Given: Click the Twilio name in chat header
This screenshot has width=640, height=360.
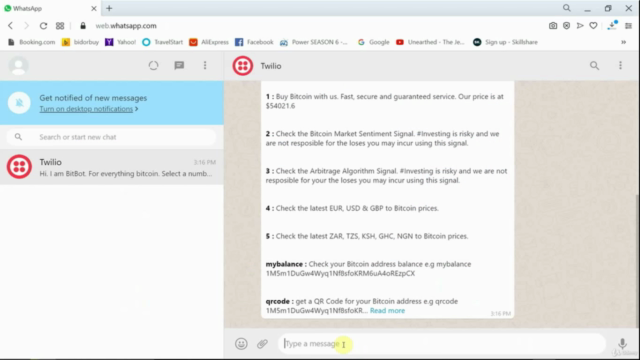Looking at the screenshot, I should coord(271,66).
